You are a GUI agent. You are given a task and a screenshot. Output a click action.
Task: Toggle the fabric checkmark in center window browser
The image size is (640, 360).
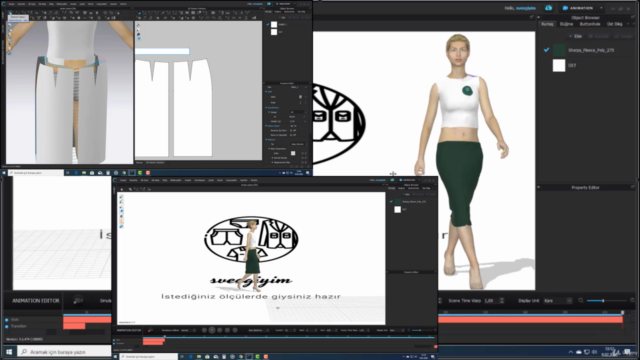(391, 202)
